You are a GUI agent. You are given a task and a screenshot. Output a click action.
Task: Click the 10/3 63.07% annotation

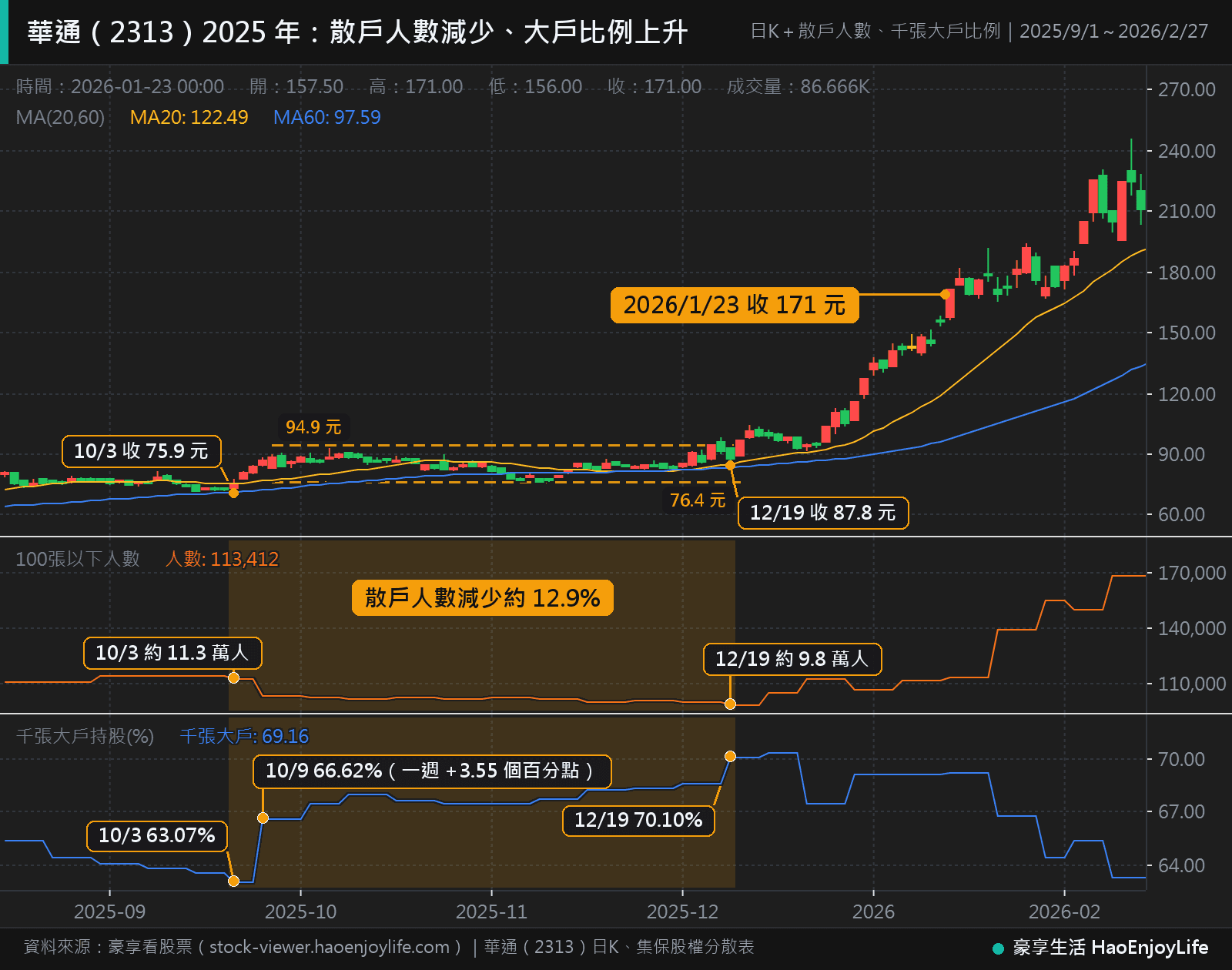[157, 835]
